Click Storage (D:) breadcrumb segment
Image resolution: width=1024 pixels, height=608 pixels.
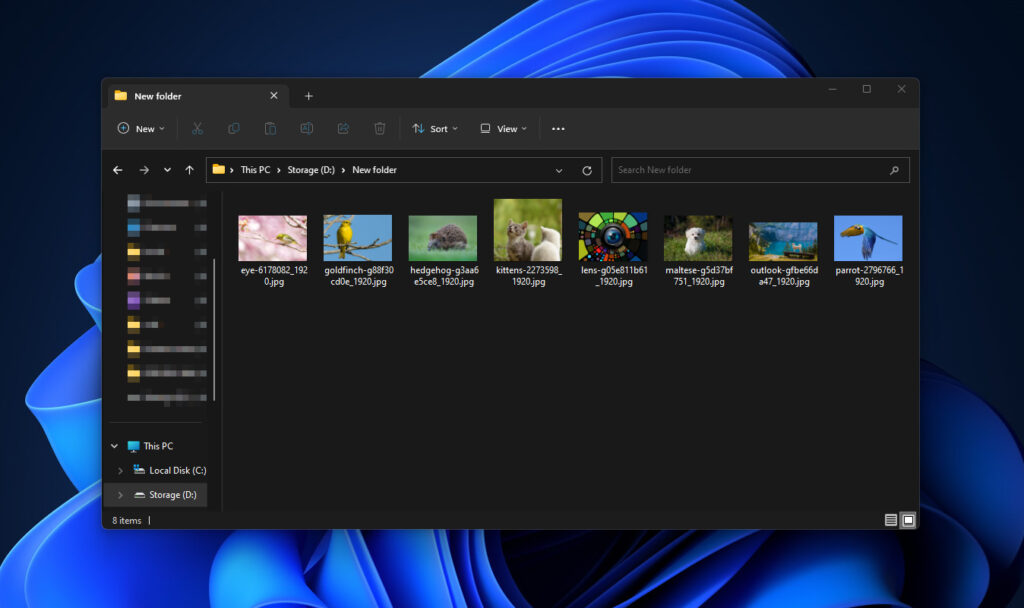point(311,170)
